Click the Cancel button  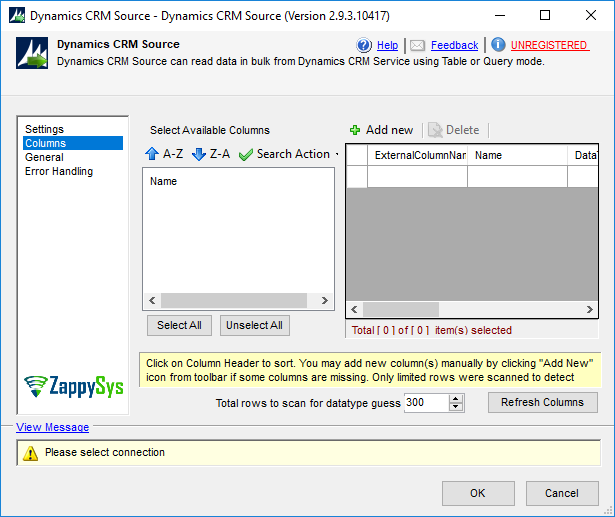click(562, 493)
